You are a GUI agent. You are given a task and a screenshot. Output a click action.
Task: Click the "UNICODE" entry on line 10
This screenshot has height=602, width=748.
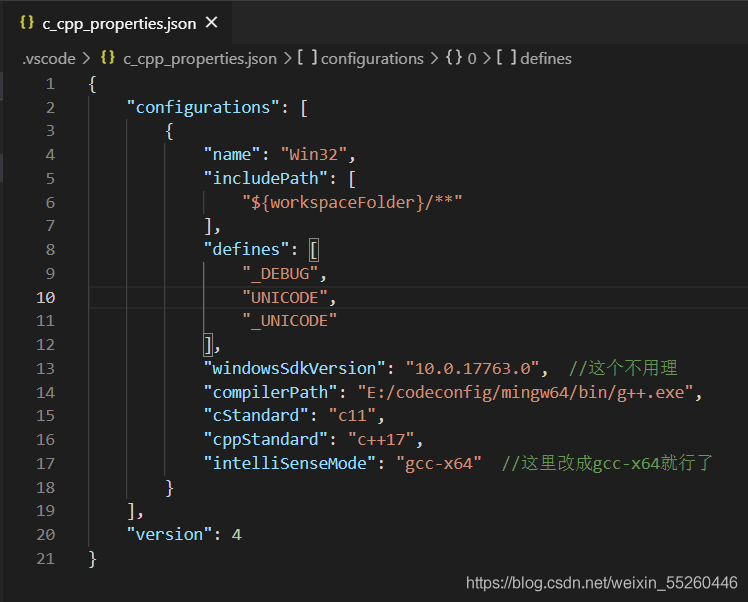pos(285,298)
